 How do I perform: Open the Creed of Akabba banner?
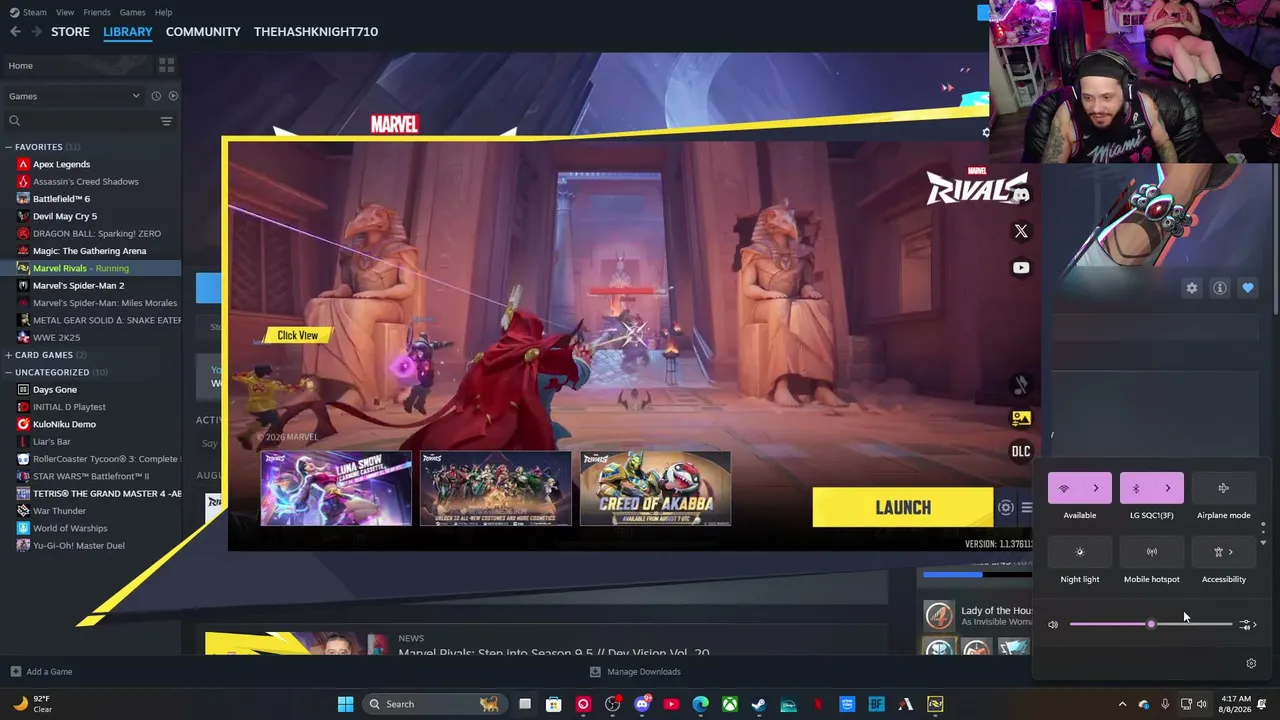click(655, 489)
